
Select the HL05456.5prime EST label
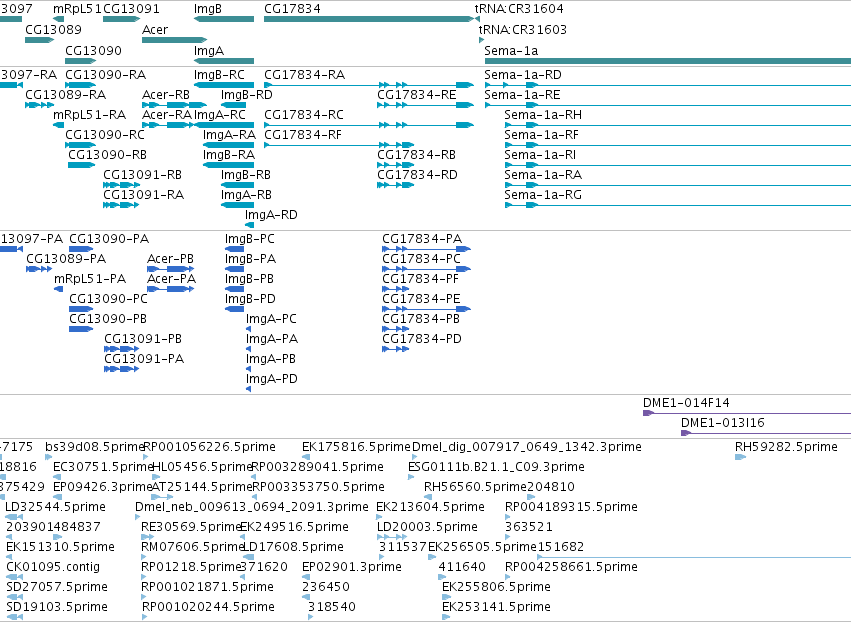click(x=202, y=467)
